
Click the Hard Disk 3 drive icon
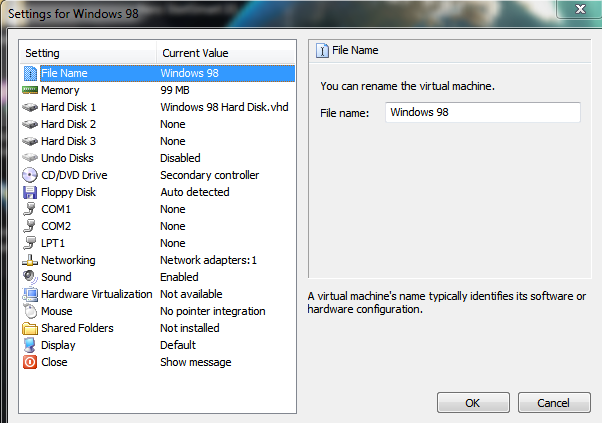click(x=30, y=141)
